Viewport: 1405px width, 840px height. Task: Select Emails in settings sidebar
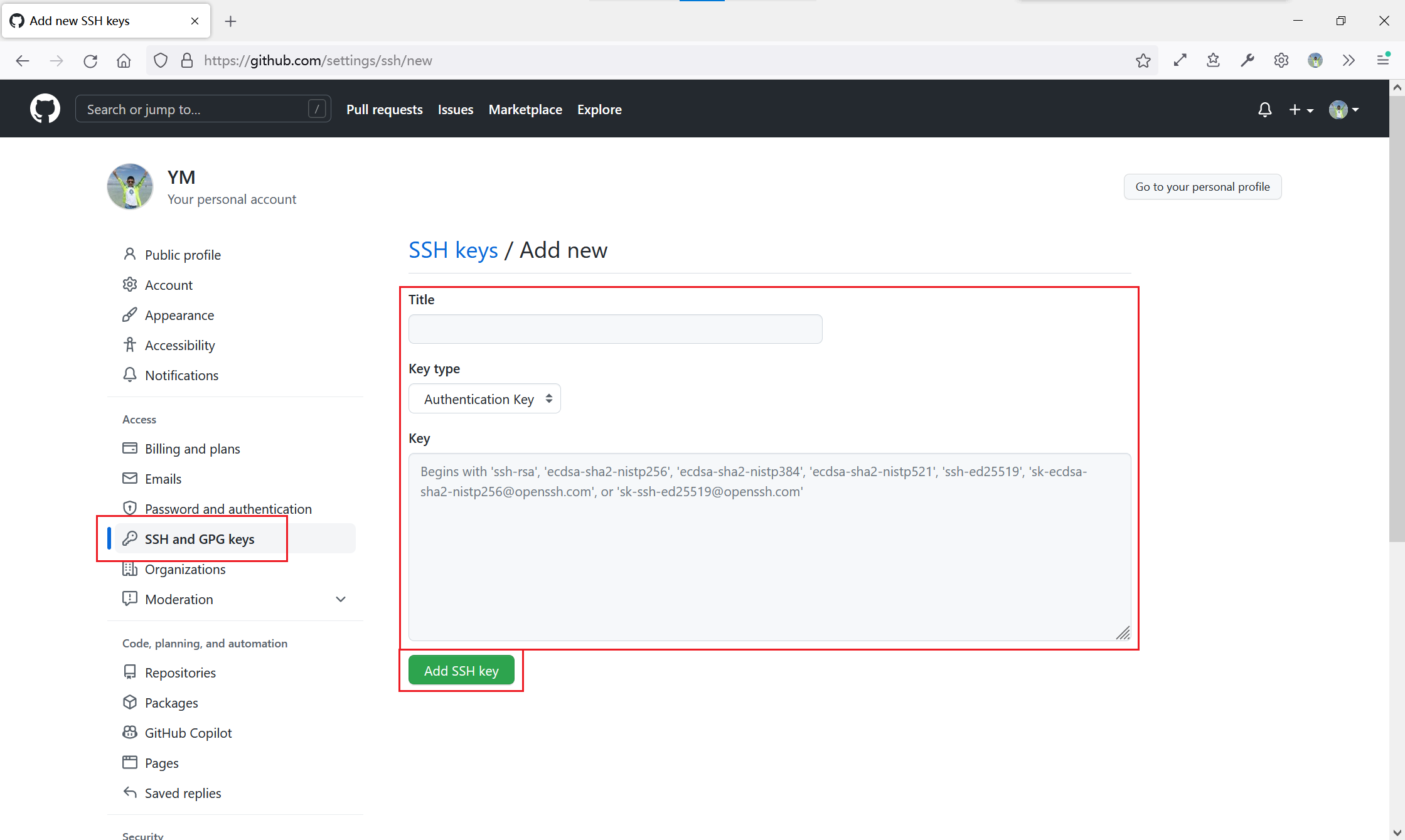[x=163, y=479]
